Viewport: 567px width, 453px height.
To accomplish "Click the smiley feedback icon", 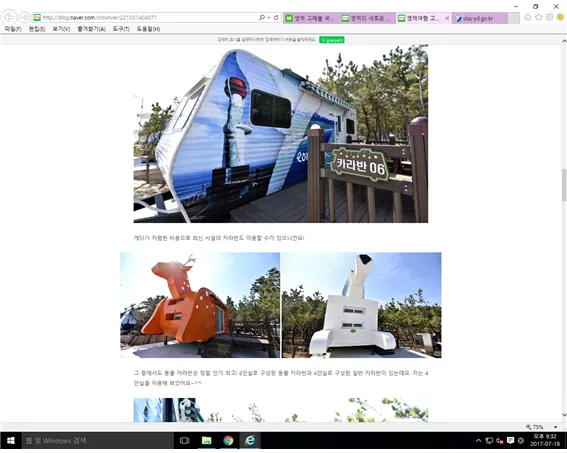I will (560, 17).
